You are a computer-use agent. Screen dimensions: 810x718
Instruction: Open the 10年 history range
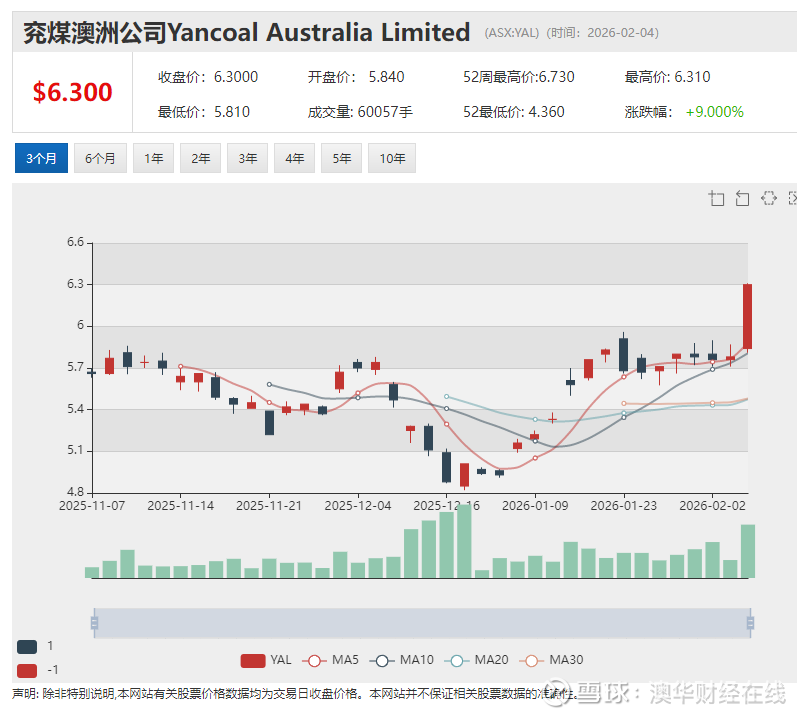pos(392,158)
